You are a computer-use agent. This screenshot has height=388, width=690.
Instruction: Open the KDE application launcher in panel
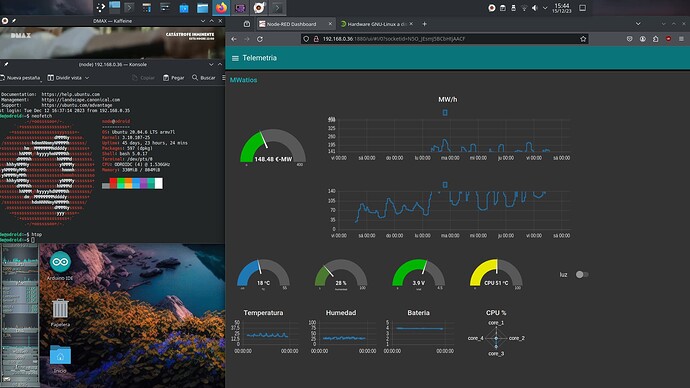coord(101,7)
